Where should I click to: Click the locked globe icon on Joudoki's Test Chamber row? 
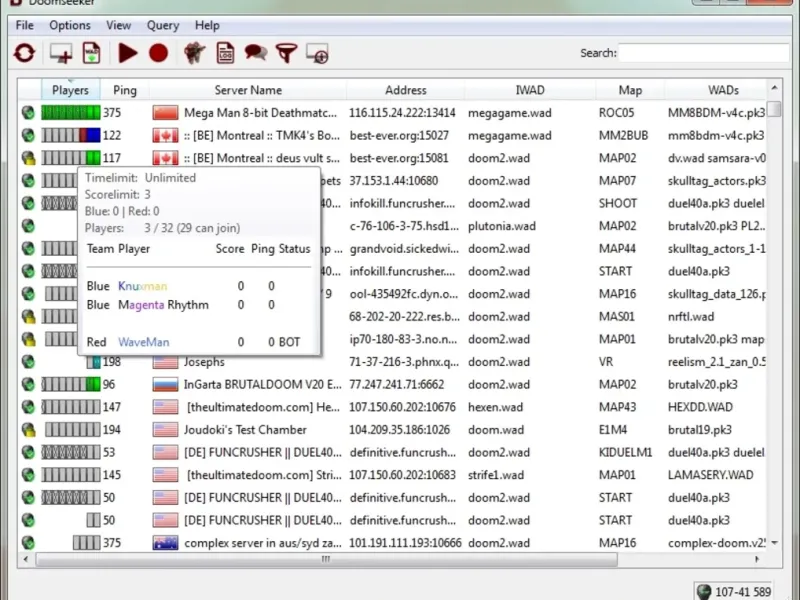point(29,430)
